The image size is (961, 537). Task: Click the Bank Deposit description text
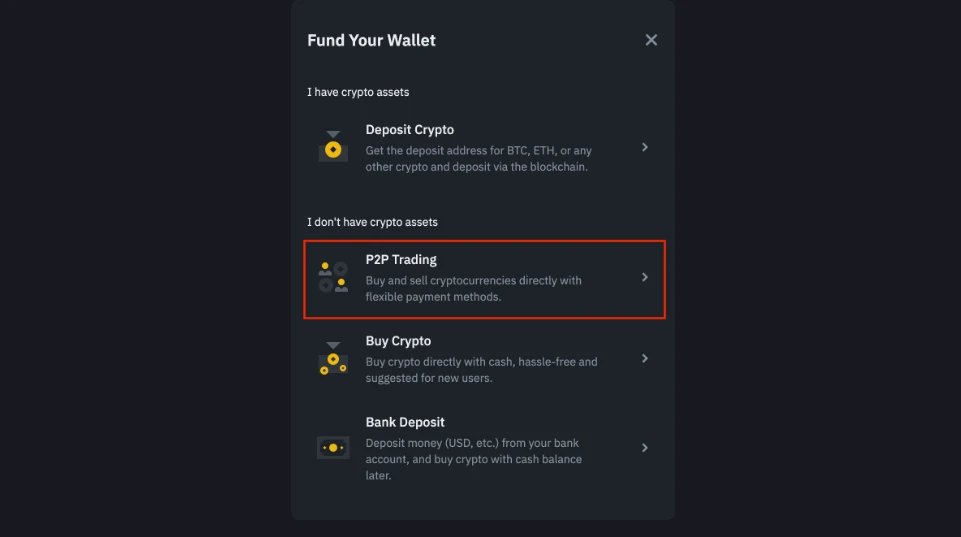(473, 459)
